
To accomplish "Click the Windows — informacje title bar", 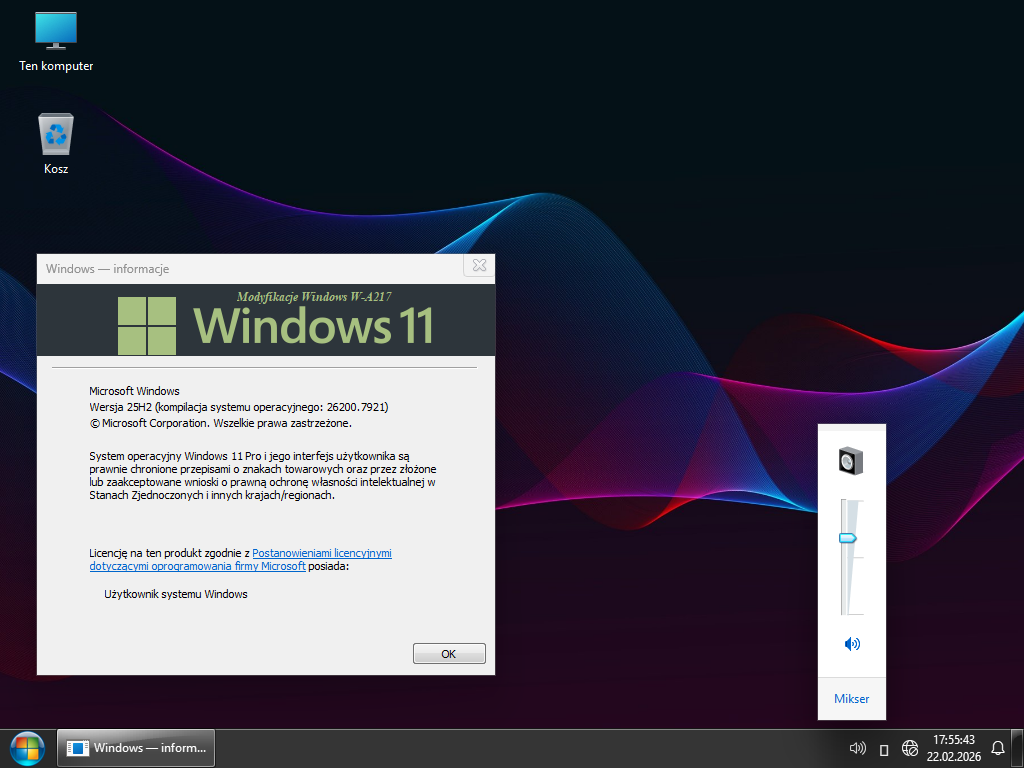I will coord(250,268).
